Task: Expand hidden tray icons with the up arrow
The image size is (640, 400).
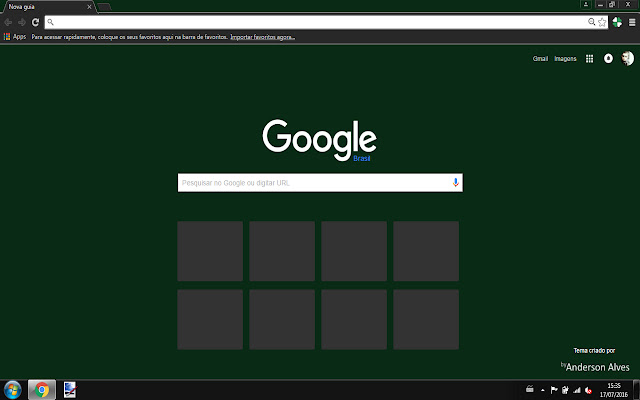Action: pyautogui.click(x=542, y=390)
